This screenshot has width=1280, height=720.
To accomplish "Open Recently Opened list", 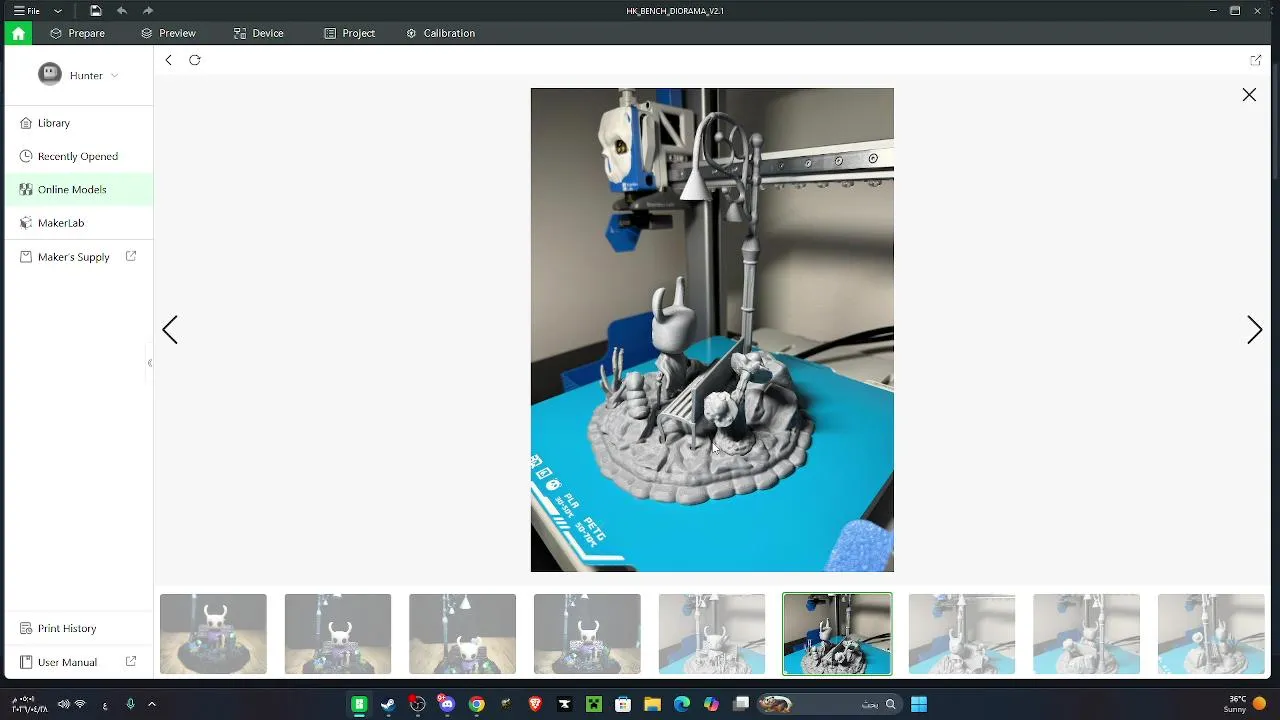I will pyautogui.click(x=79, y=156).
